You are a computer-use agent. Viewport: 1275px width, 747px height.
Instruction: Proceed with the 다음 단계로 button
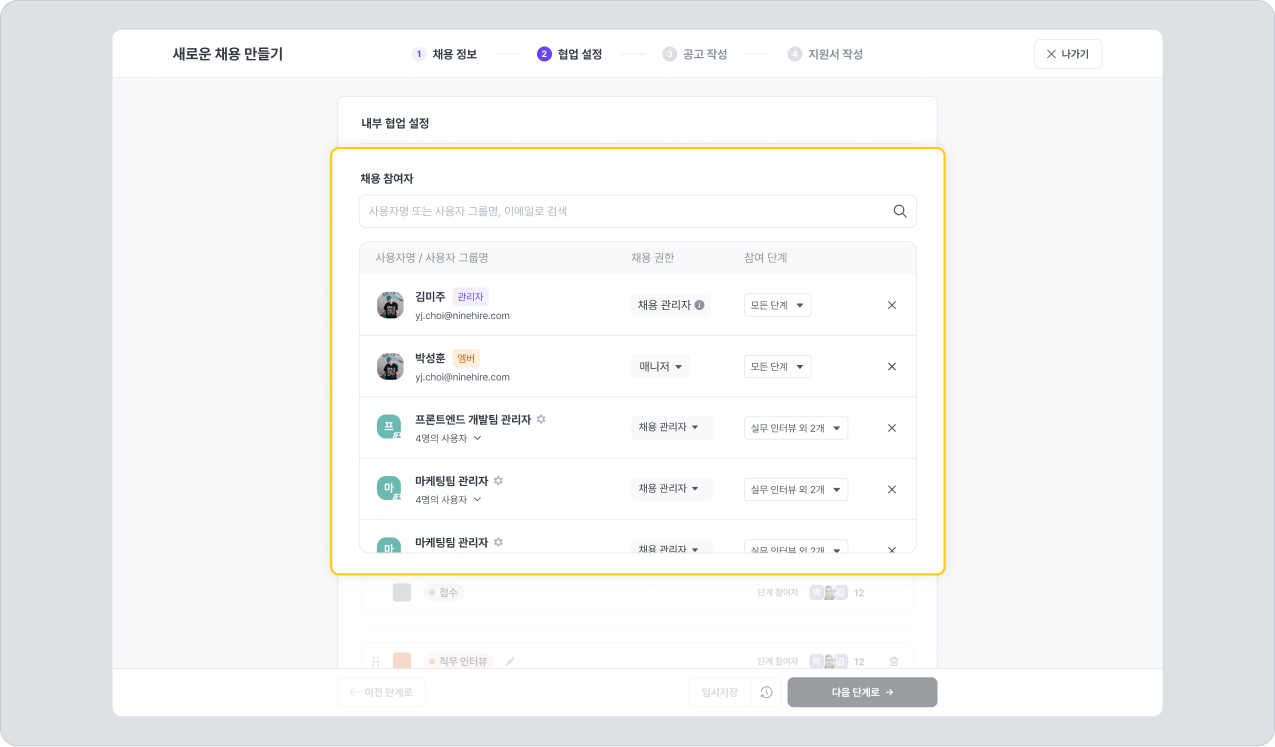[x=862, y=692]
